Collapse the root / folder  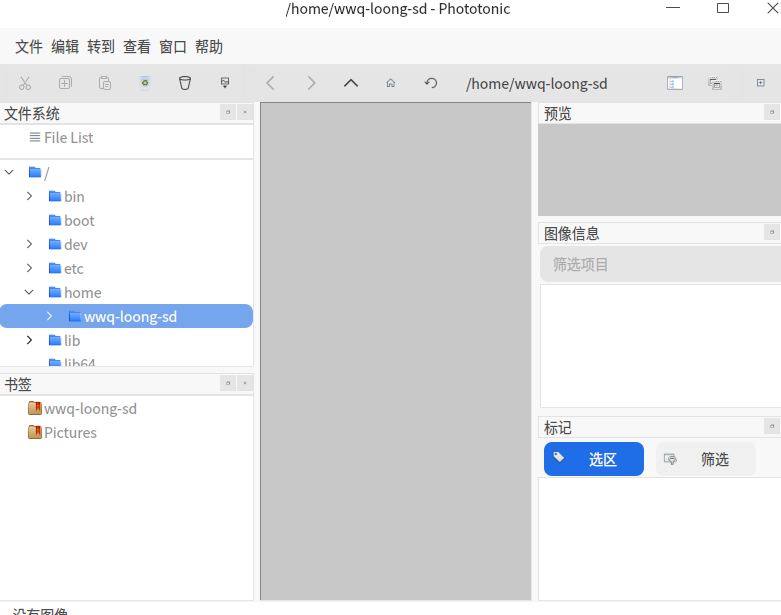(9, 172)
